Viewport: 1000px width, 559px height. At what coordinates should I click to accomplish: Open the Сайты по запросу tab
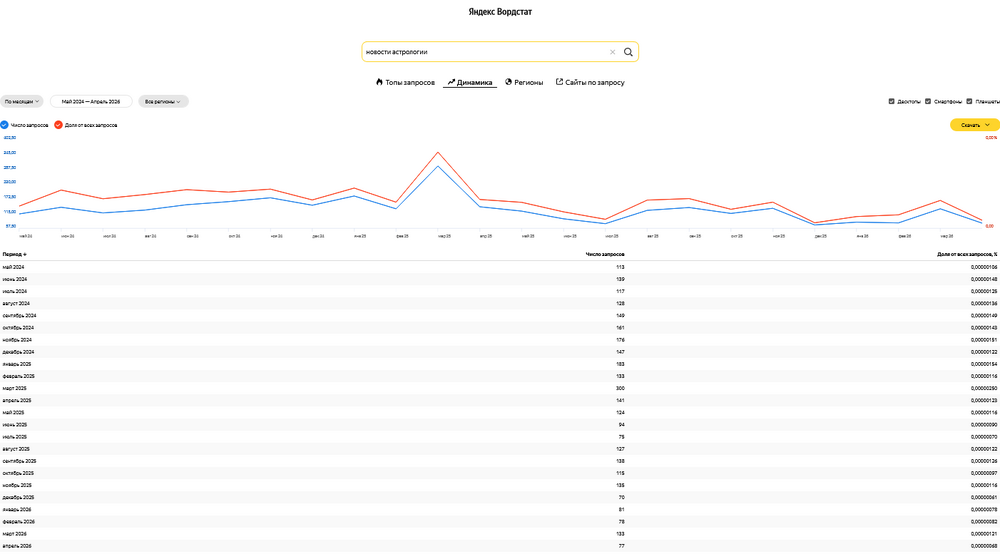click(x=590, y=82)
